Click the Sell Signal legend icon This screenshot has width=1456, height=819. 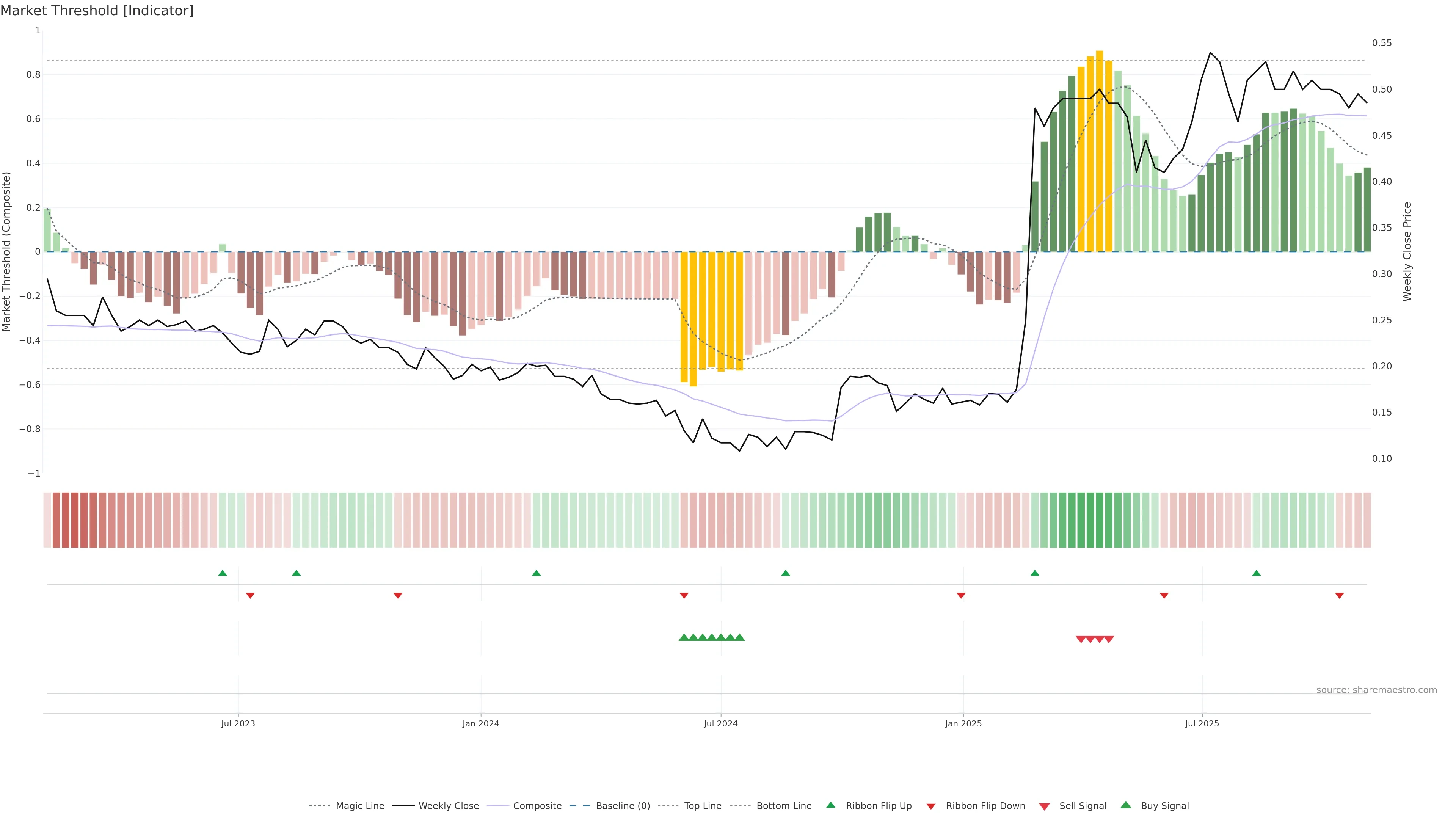1045,806
